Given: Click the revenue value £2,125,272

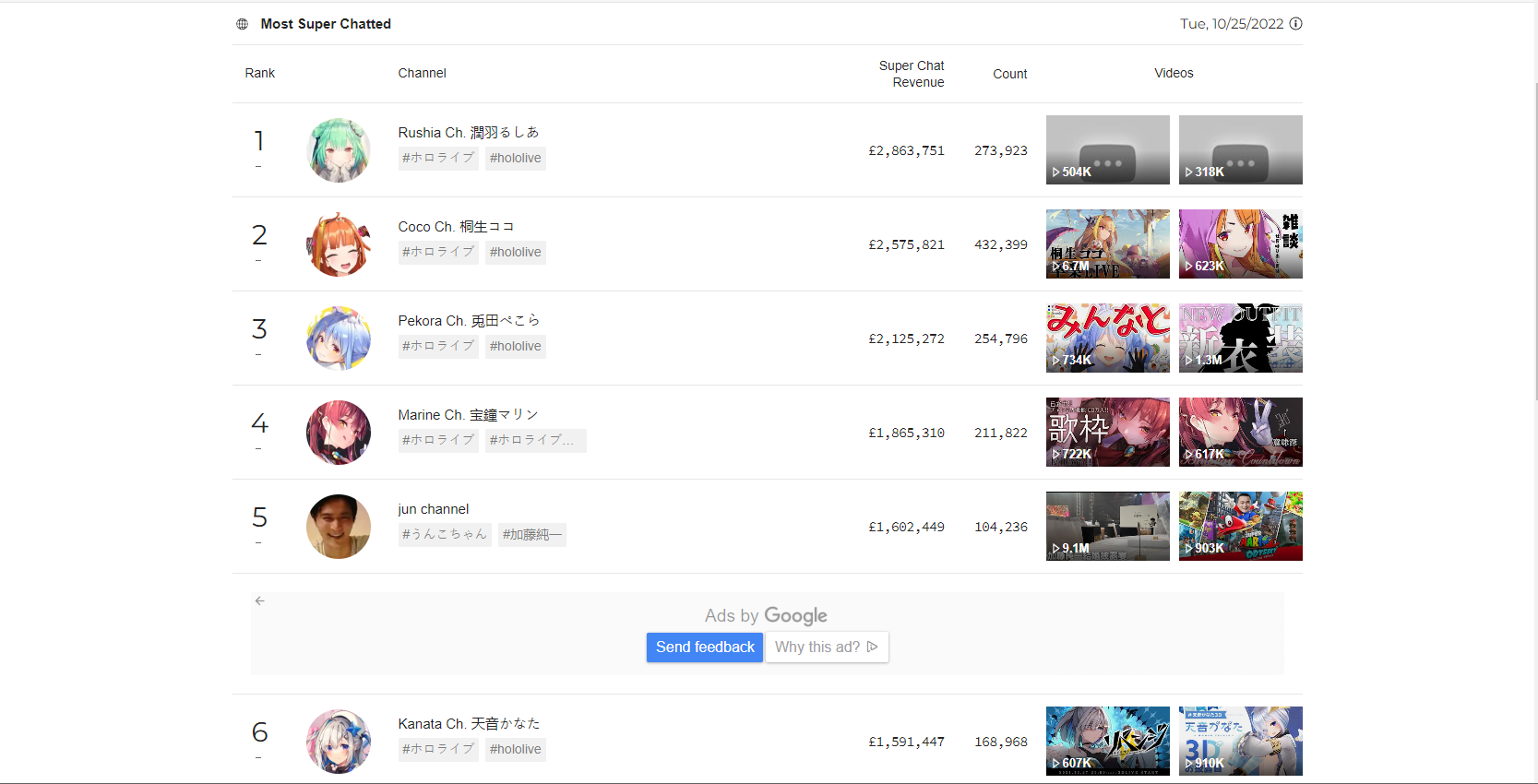Looking at the screenshot, I should coord(906,339).
